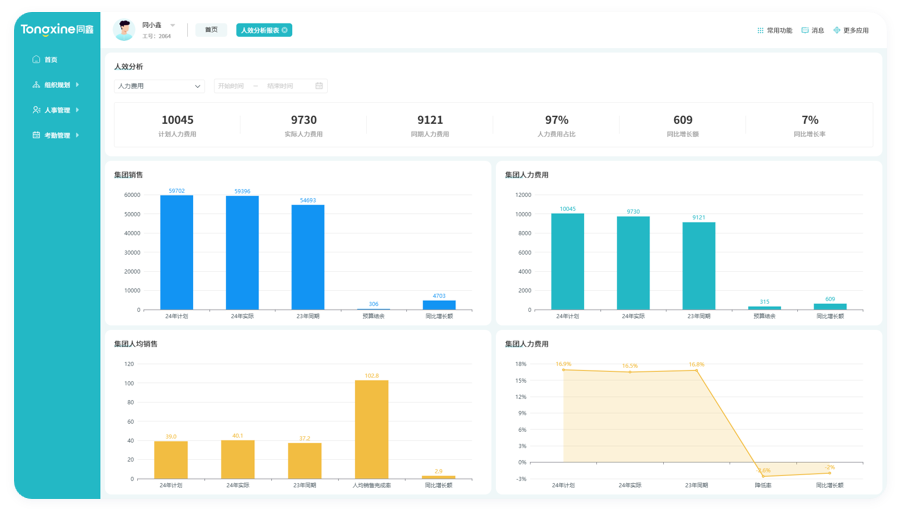Click the 开始时间 start date field
Screen dimensions: 902x516
click(x=232, y=86)
